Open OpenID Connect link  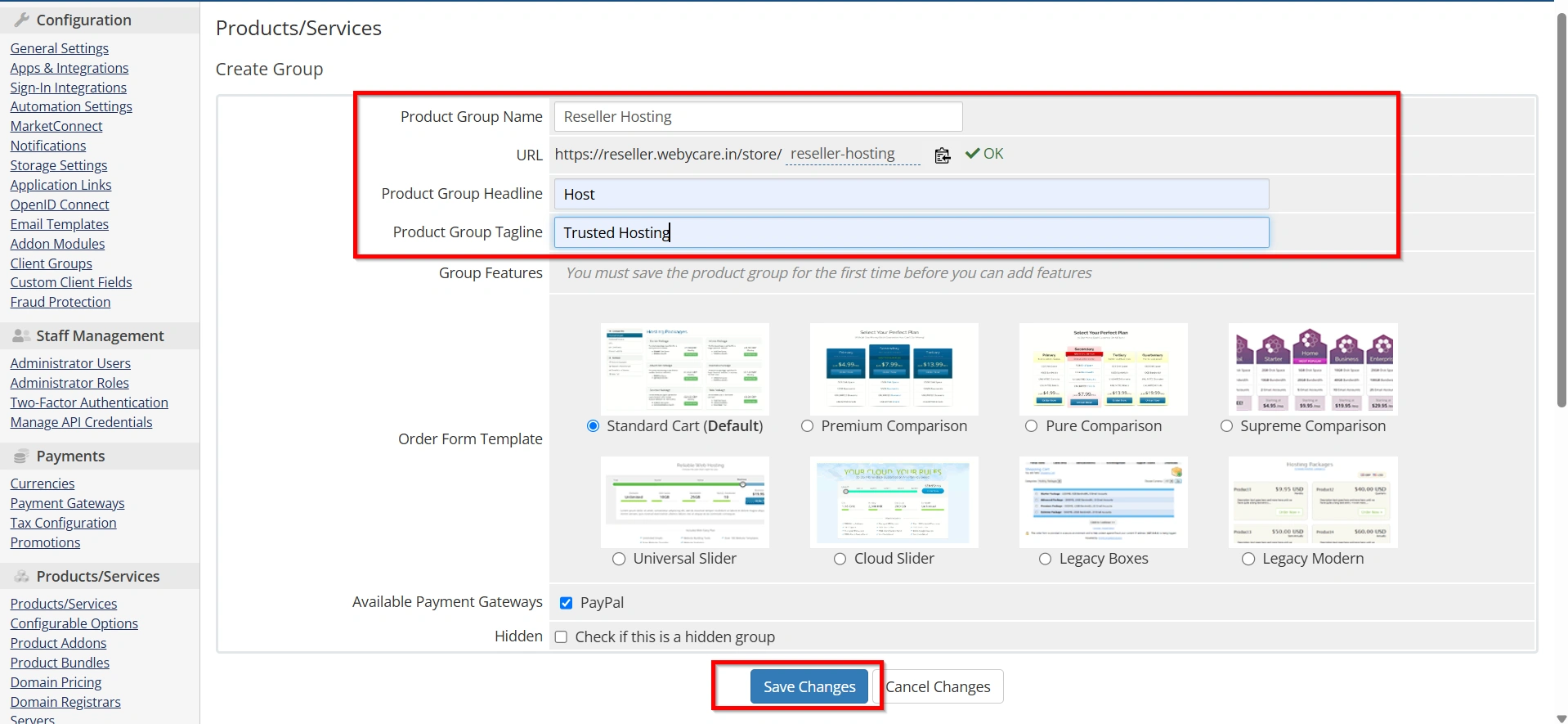click(60, 205)
